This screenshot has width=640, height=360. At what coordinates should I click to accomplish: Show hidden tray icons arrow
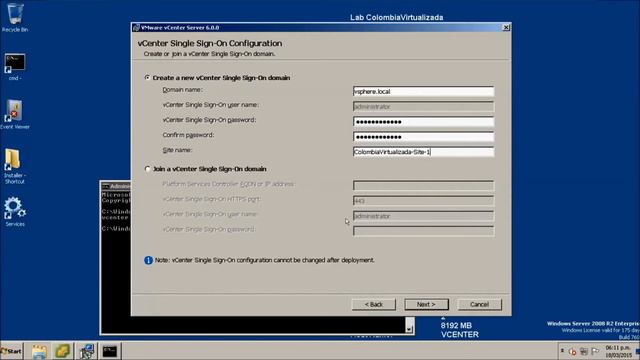pos(562,351)
